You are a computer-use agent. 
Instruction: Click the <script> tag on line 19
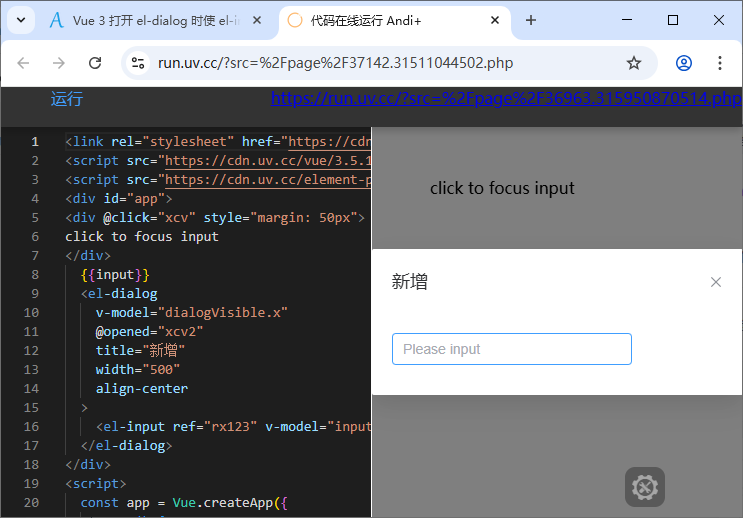(96, 483)
